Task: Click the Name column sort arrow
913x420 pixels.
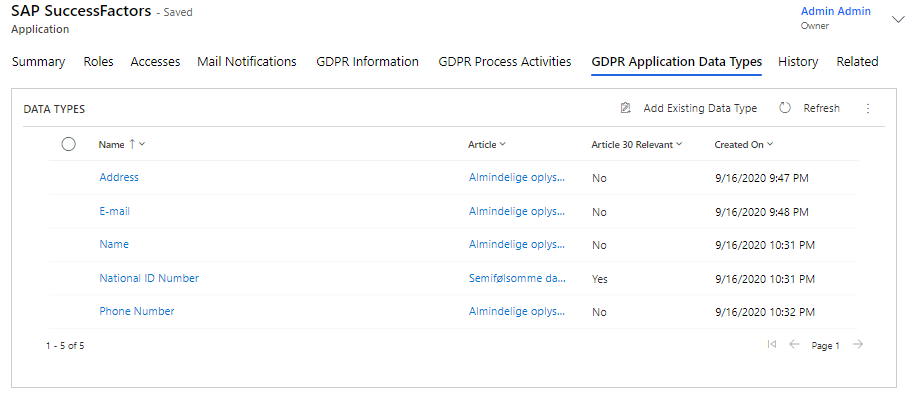Action: coord(132,144)
